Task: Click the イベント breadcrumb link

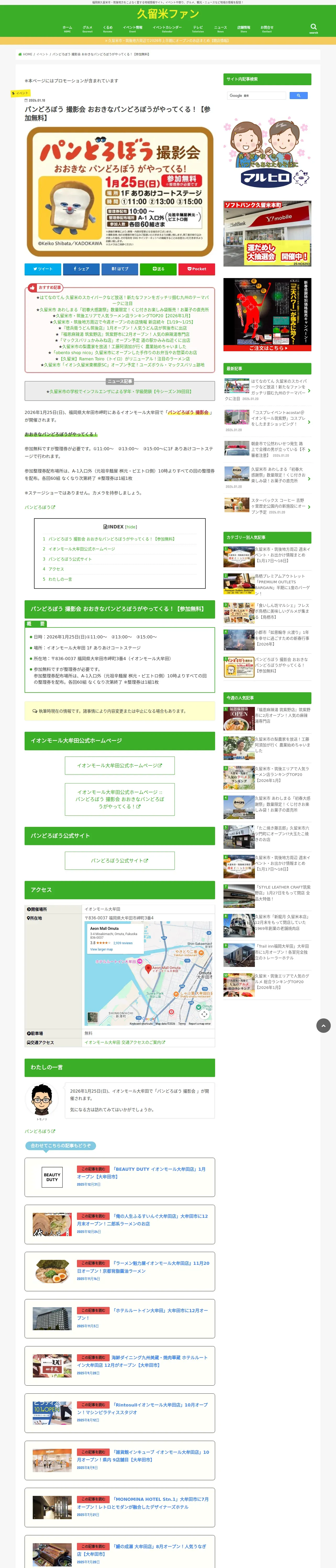Action: point(42,54)
